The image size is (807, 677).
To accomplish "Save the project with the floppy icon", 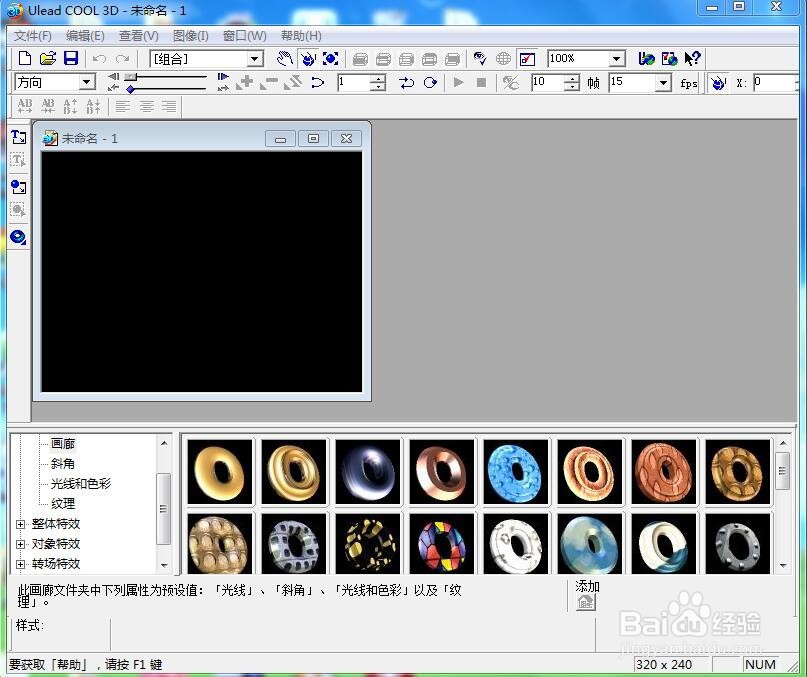I will [71, 58].
